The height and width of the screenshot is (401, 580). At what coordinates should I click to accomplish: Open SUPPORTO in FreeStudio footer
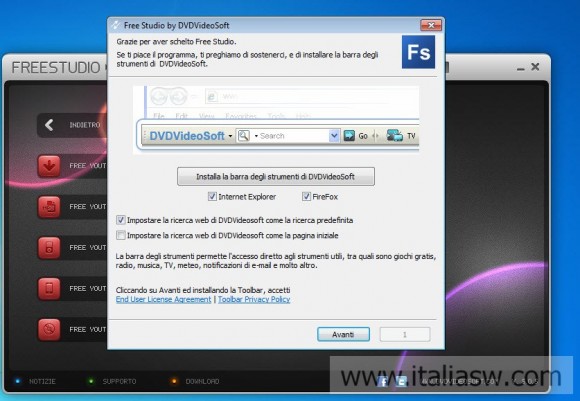(x=119, y=381)
